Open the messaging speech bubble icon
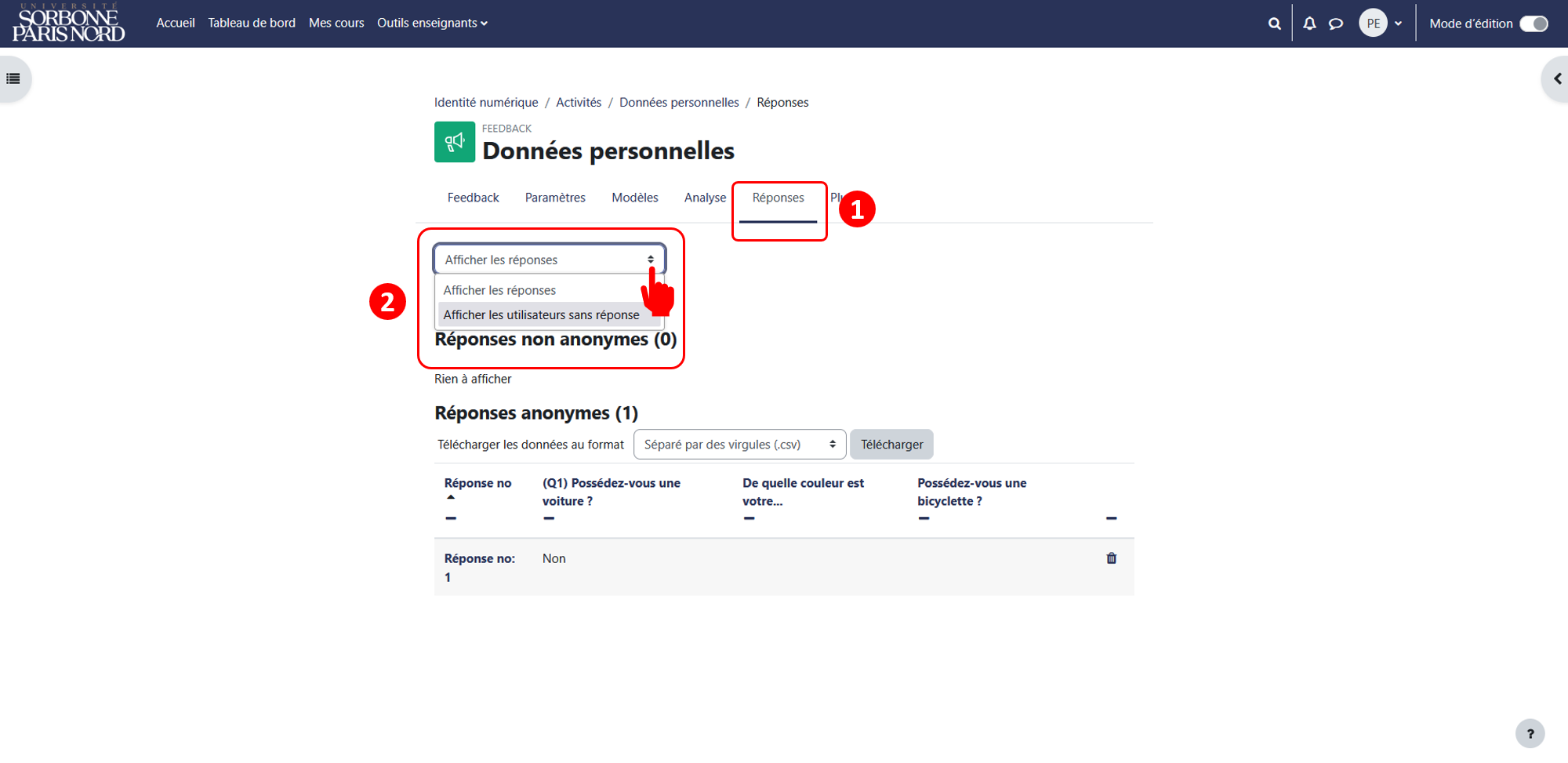1568x763 pixels. 1336,24
